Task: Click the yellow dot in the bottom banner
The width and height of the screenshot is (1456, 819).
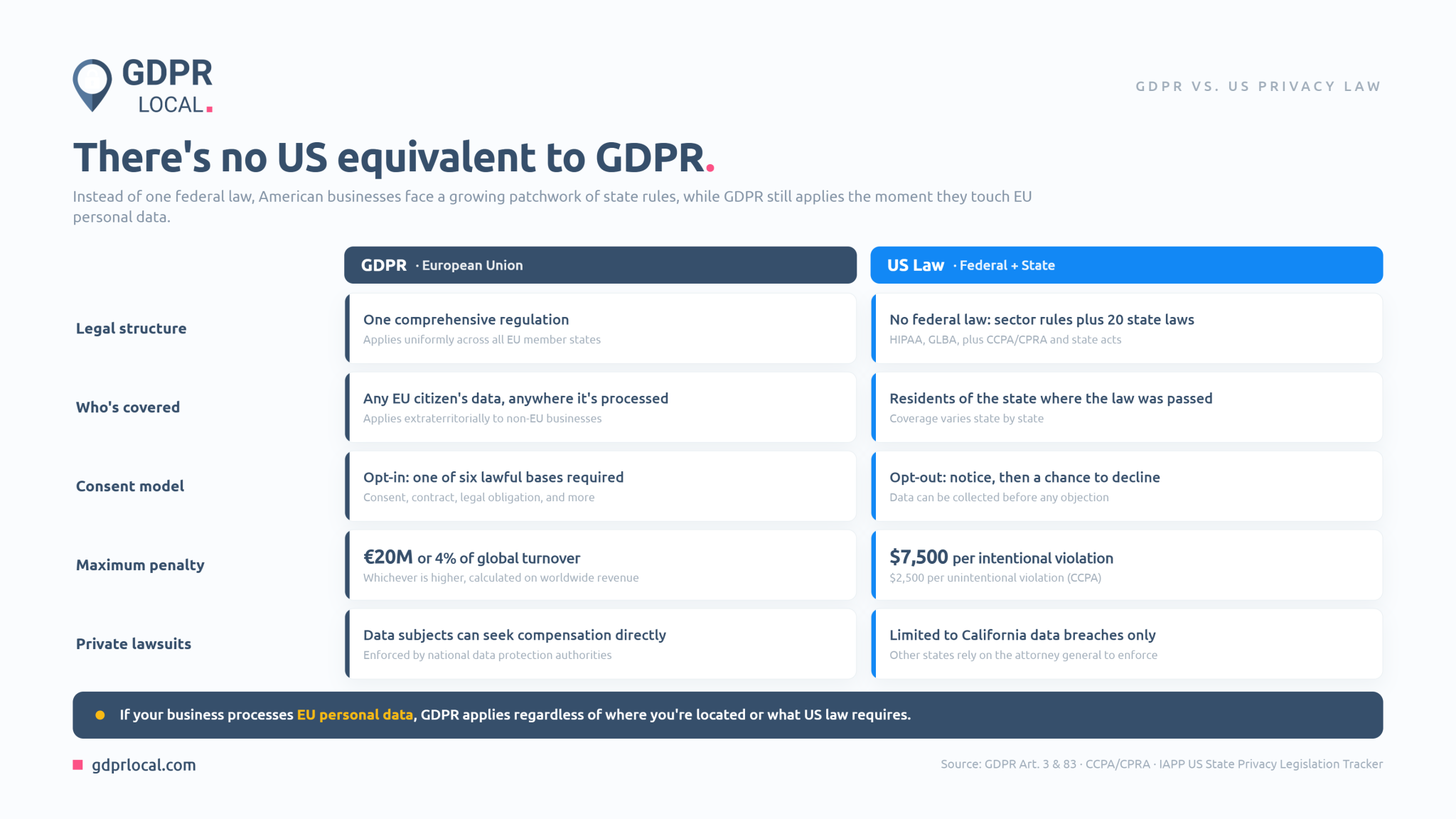Action: click(x=100, y=715)
